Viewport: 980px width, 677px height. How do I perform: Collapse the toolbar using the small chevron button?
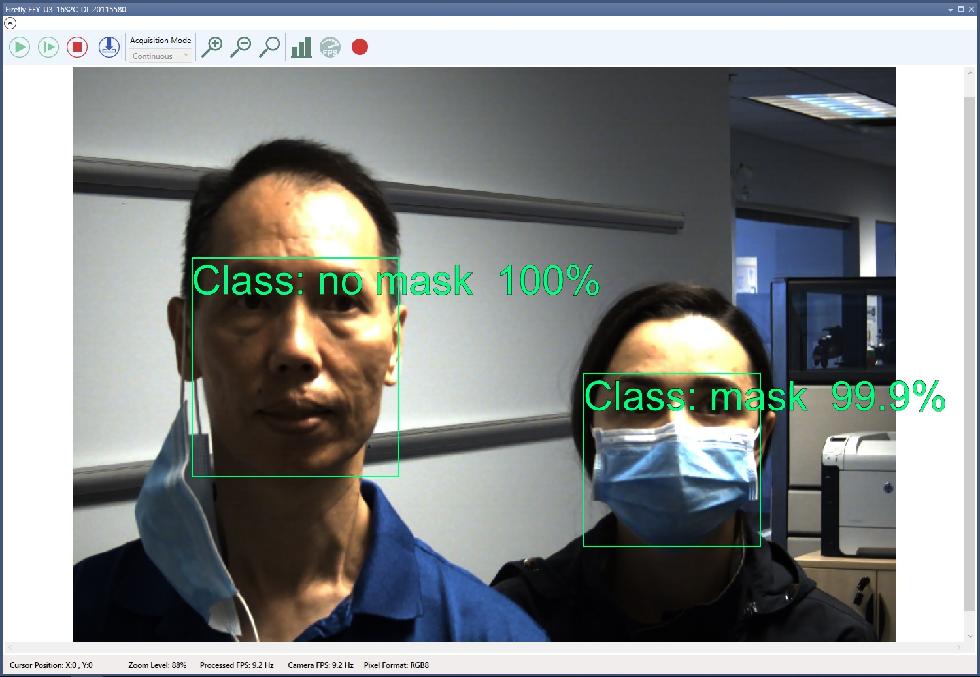10,22
